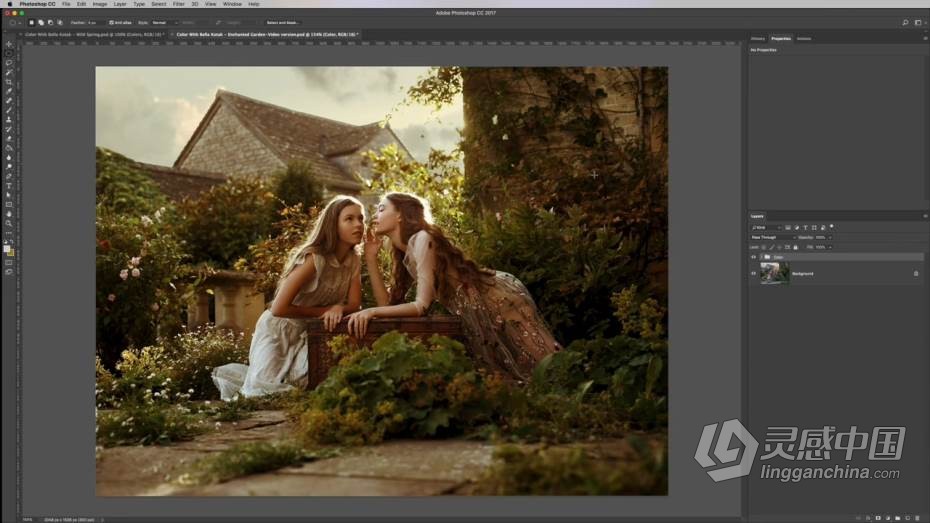The height and width of the screenshot is (523, 930).
Task: Hide the Color group layer
Action: (x=754, y=257)
